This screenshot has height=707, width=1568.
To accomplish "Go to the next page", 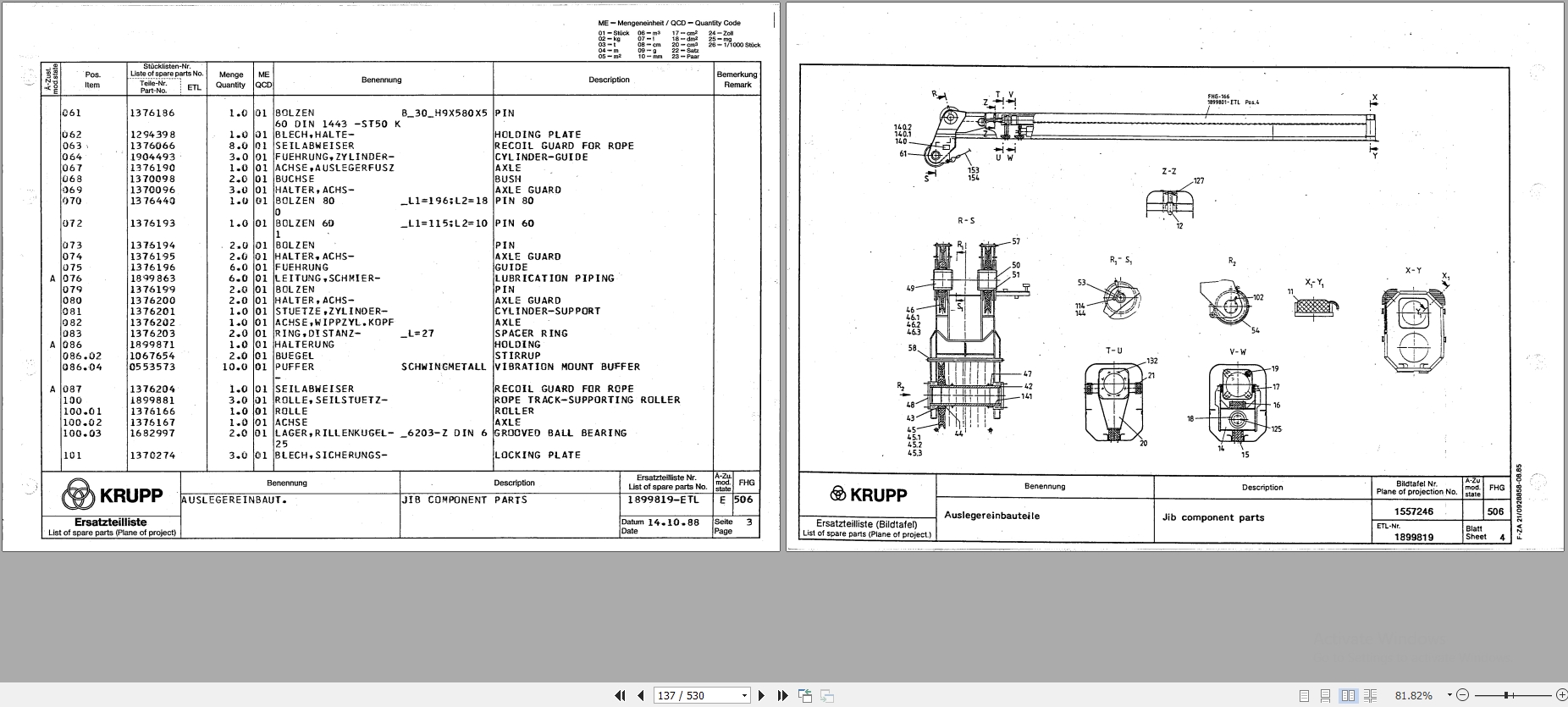I will tap(761, 695).
